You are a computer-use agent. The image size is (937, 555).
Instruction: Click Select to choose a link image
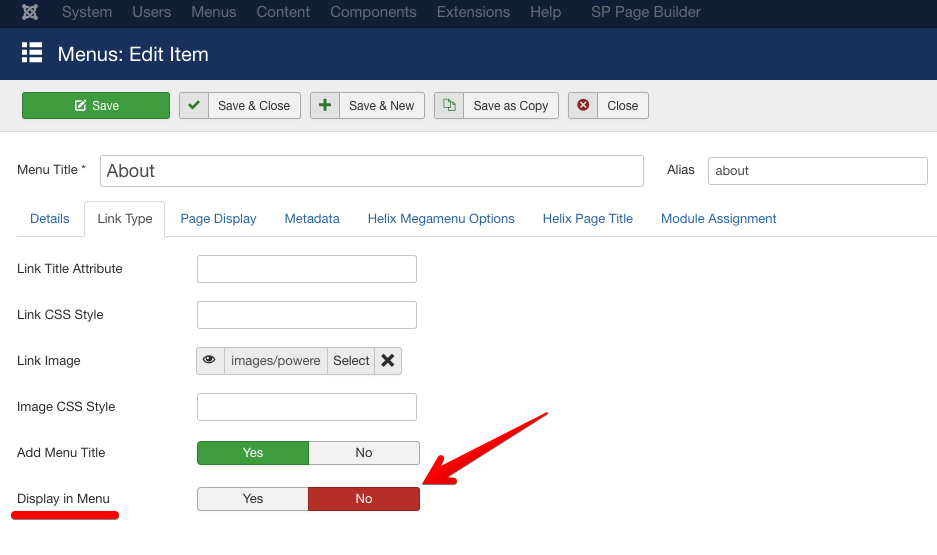[x=351, y=361]
